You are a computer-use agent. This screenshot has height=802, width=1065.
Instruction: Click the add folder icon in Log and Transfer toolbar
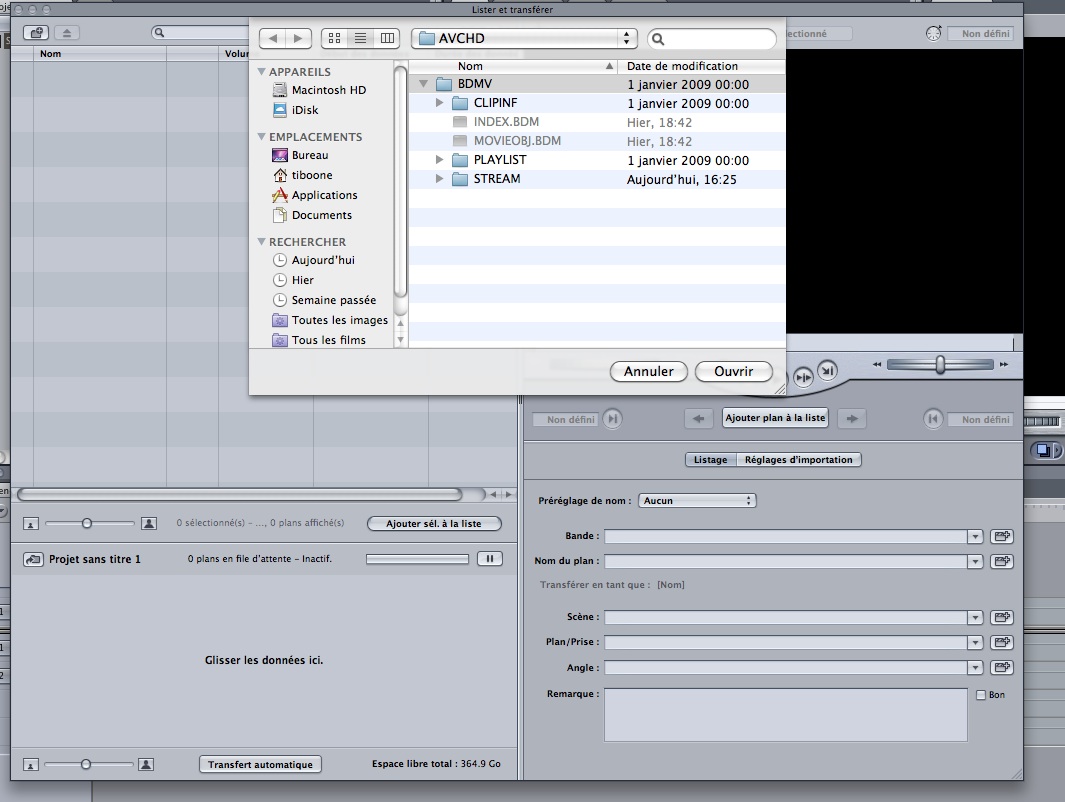tap(36, 32)
